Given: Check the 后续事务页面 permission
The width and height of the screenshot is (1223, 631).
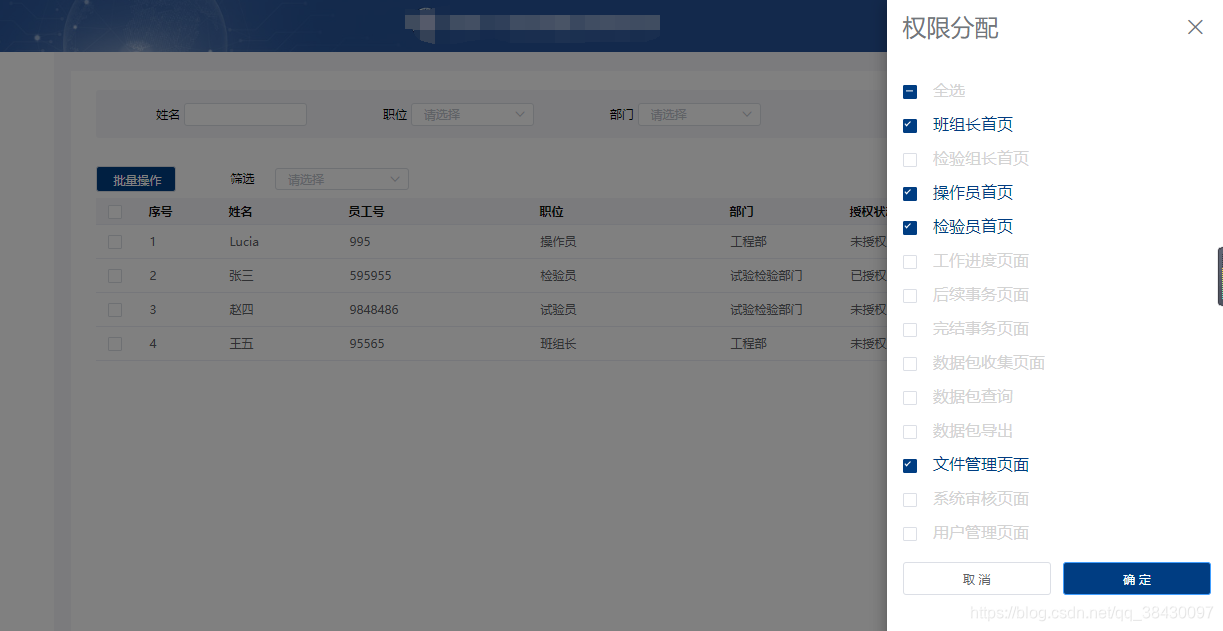Looking at the screenshot, I should (909, 295).
